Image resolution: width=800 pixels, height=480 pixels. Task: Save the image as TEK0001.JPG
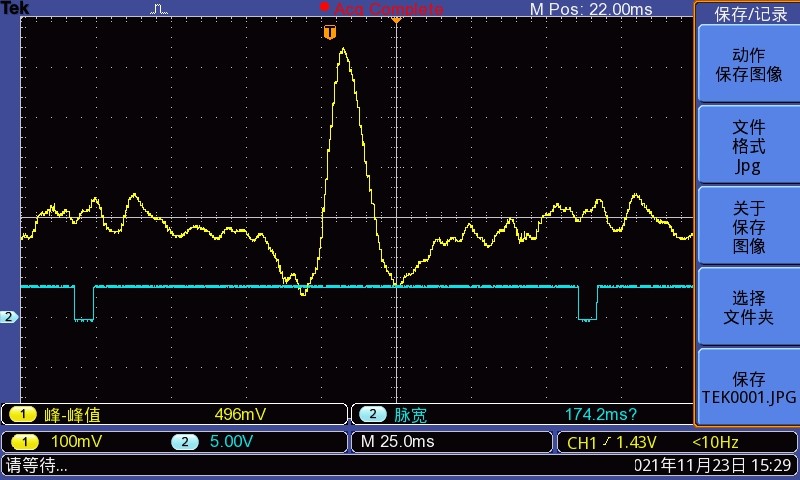click(x=748, y=388)
